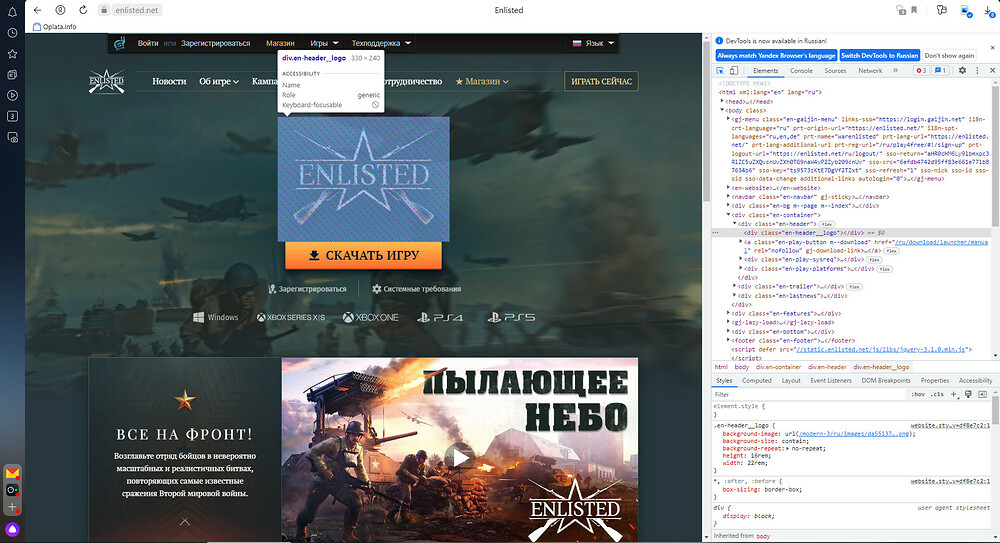Viewport: 1000px width, 543px height.
Task: Expand the gj-menu element node
Action: coord(728,119)
